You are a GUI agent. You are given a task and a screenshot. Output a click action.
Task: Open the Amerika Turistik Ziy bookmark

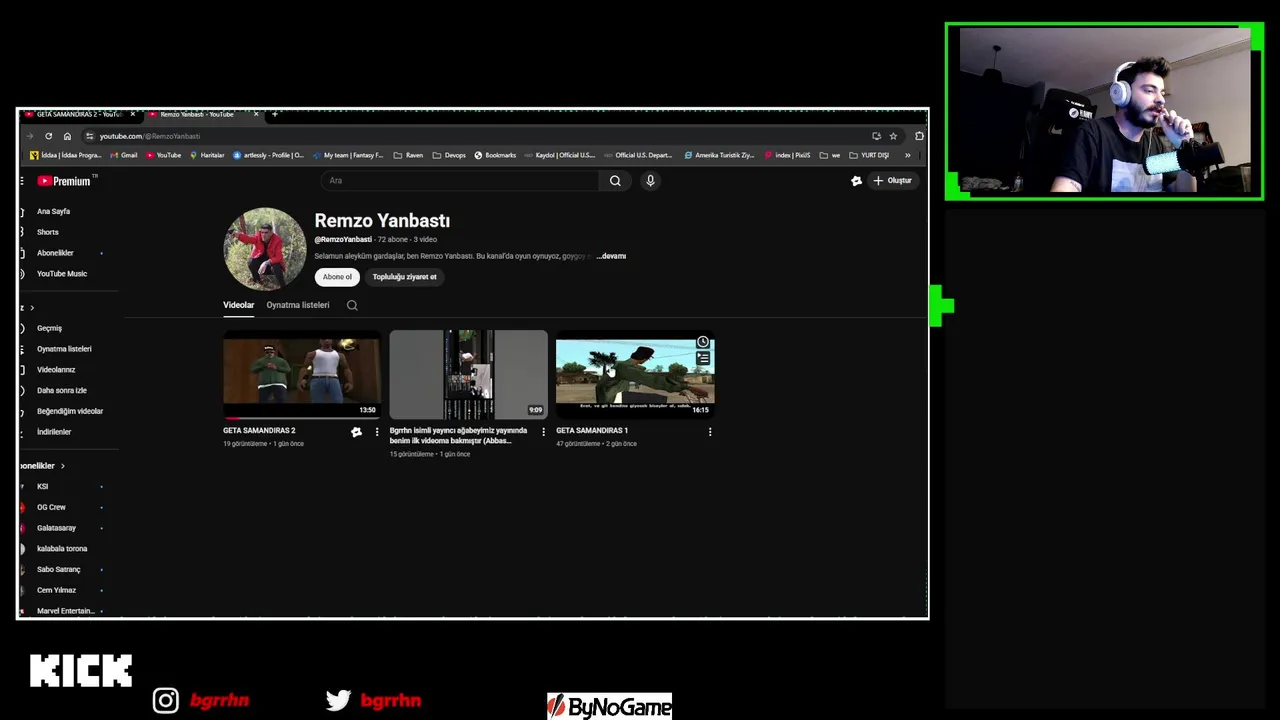point(719,155)
